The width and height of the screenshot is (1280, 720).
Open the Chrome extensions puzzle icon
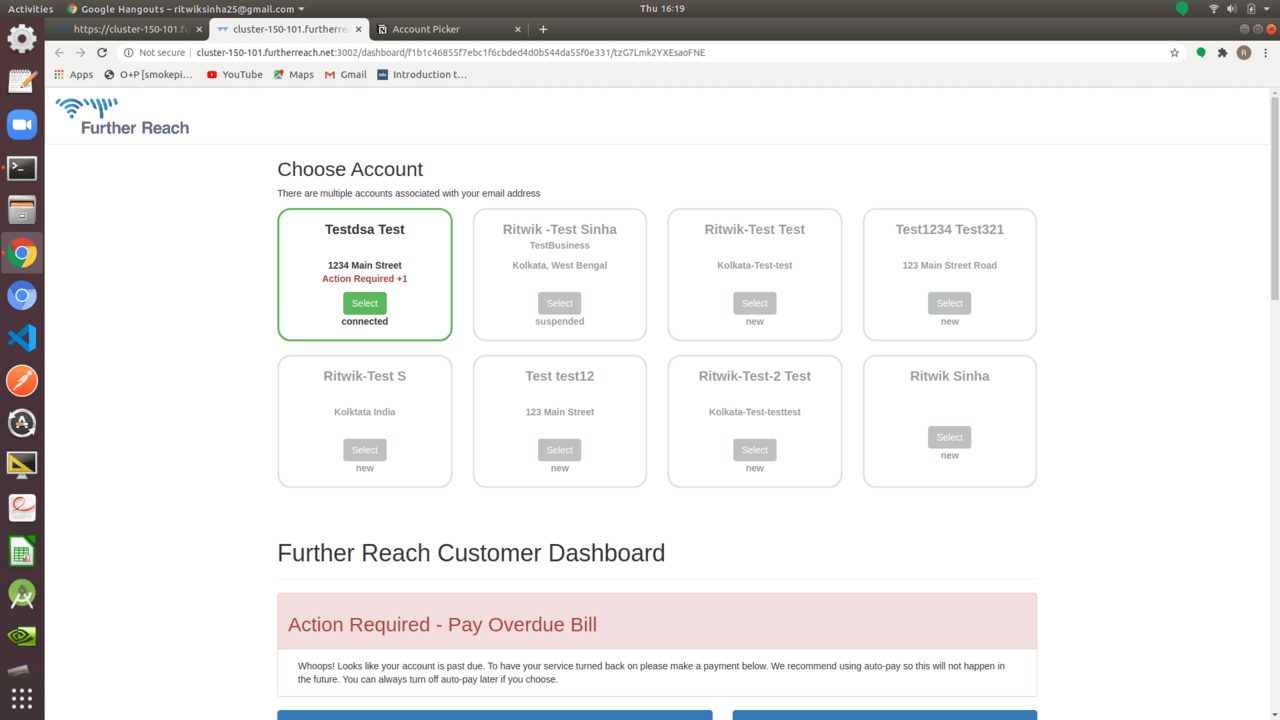tap(1222, 53)
